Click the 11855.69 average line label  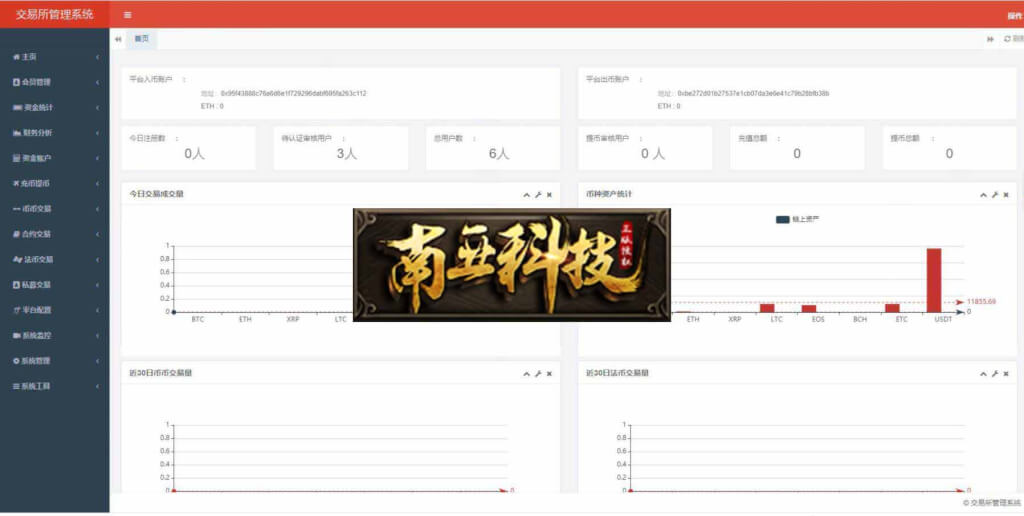click(982, 302)
